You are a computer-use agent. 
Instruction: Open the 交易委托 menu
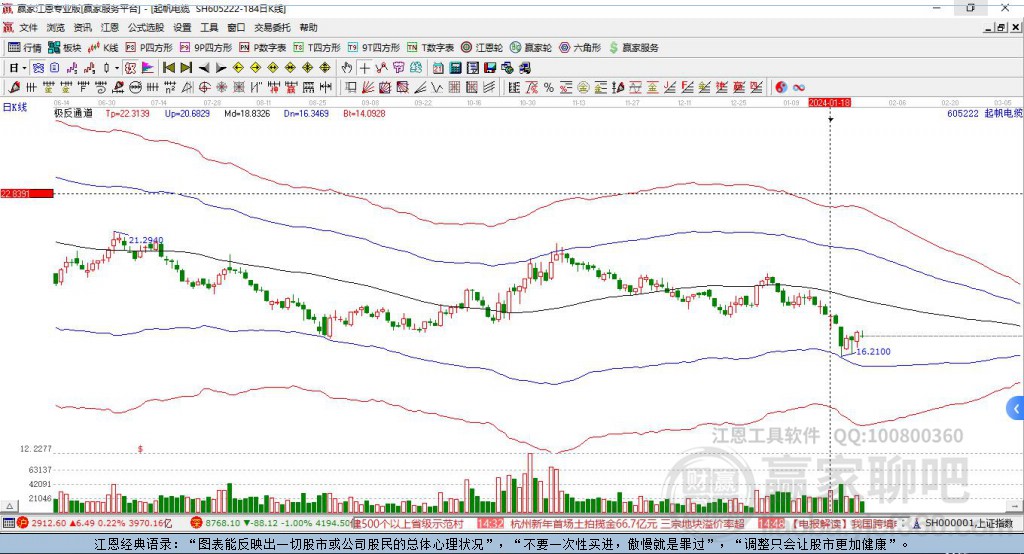tap(272, 27)
